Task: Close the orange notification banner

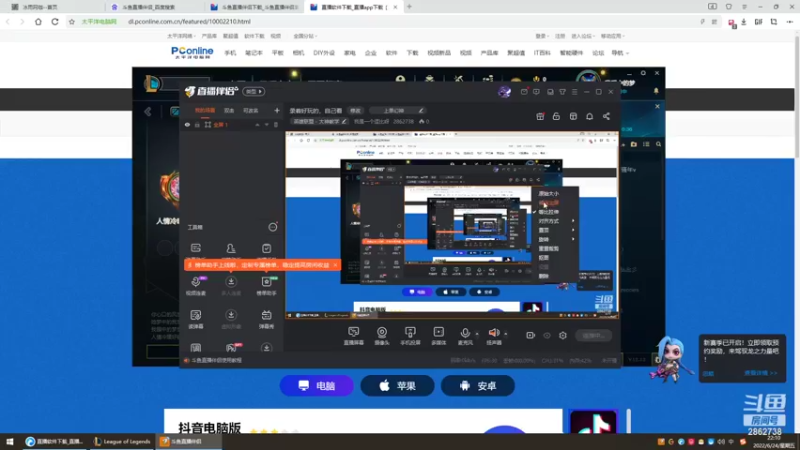Action: pyautogui.click(x=335, y=265)
